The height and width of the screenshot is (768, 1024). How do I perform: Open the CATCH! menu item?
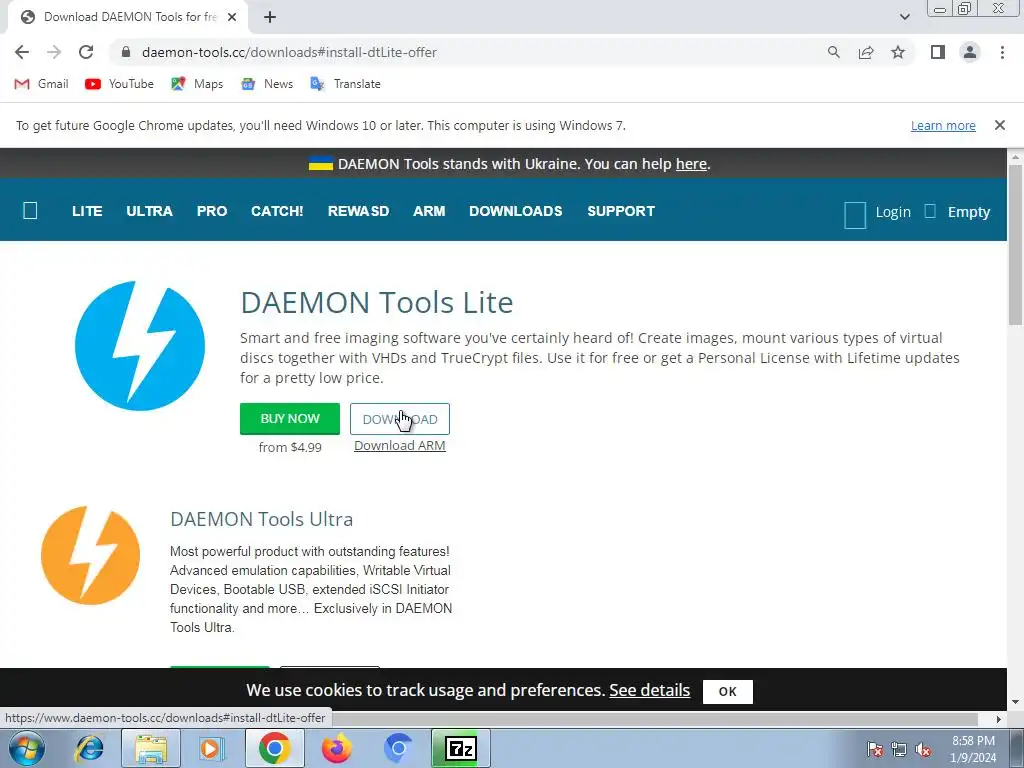click(277, 211)
